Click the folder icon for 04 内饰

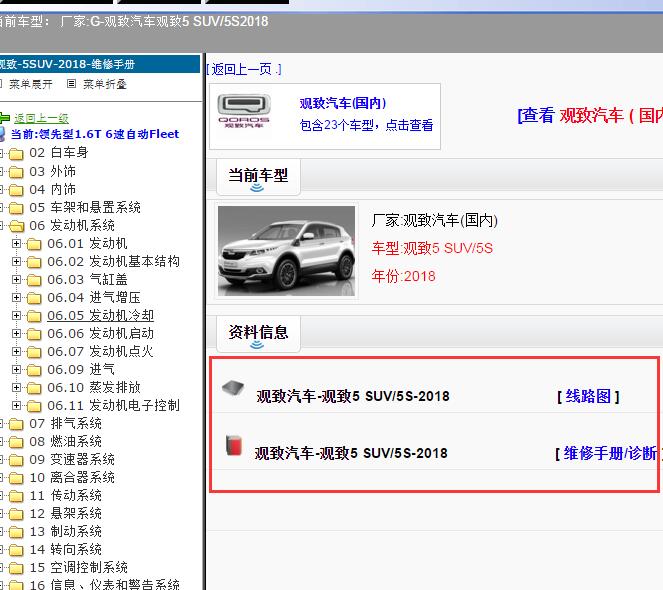pyautogui.click(x=16, y=190)
